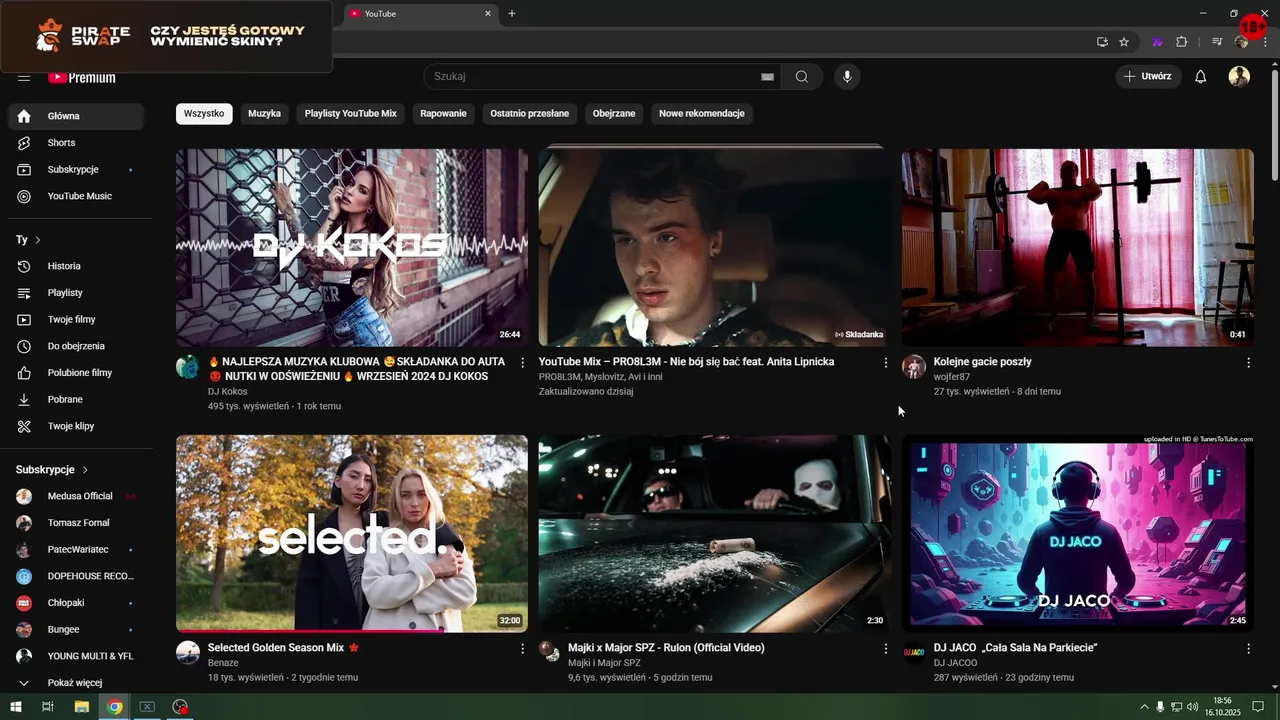Open taskbar volume control
This screenshot has height=720, width=1280.
1194,707
